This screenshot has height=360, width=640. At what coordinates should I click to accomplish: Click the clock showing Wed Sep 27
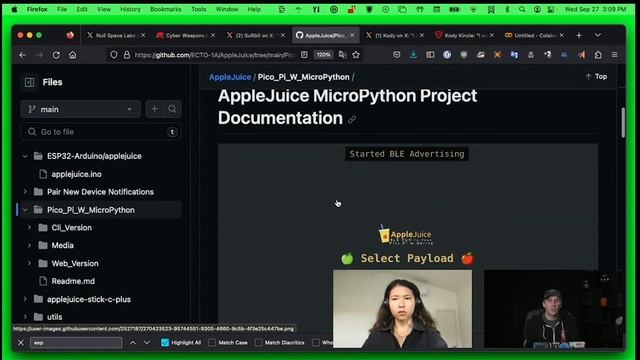click(595, 9)
